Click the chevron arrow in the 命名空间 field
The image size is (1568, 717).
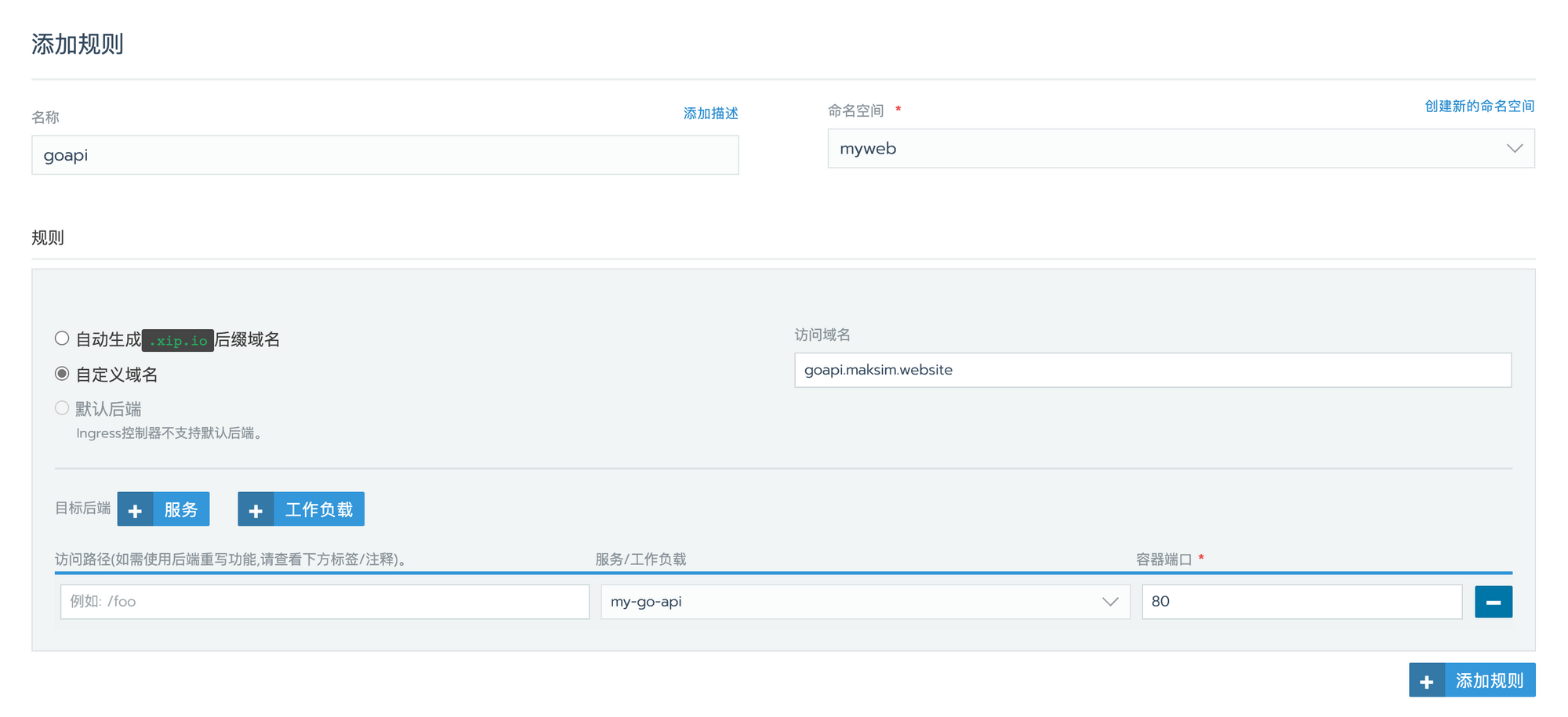[x=1514, y=149]
